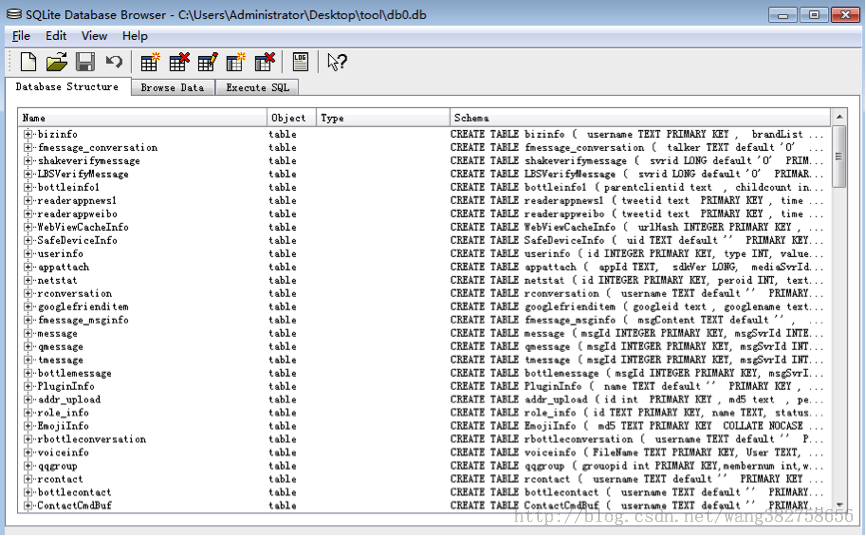
Task: Open a database with the folder icon
Action: pyautogui.click(x=57, y=62)
